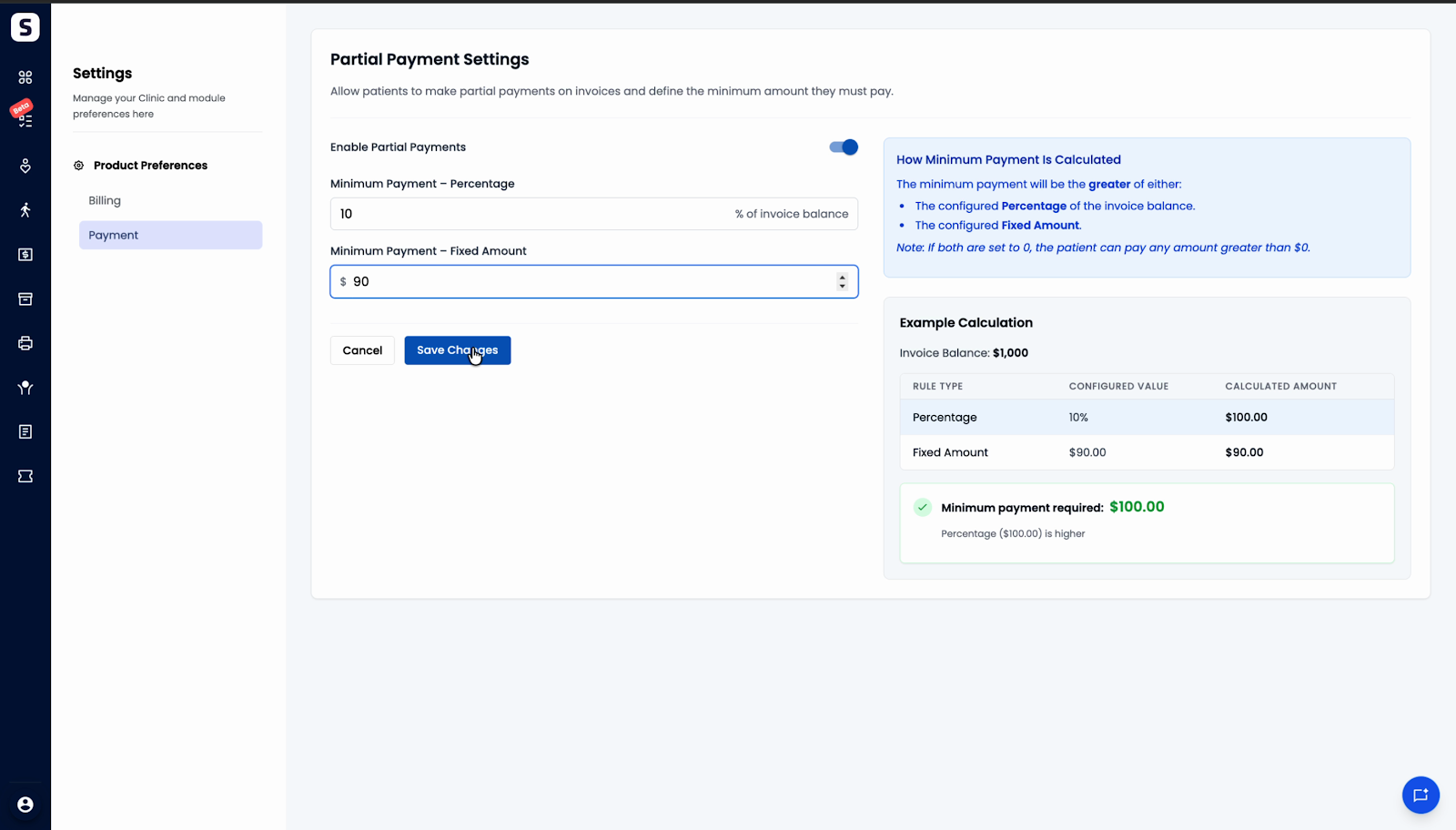
Task: Select the Payment preferences item
Action: click(x=170, y=235)
